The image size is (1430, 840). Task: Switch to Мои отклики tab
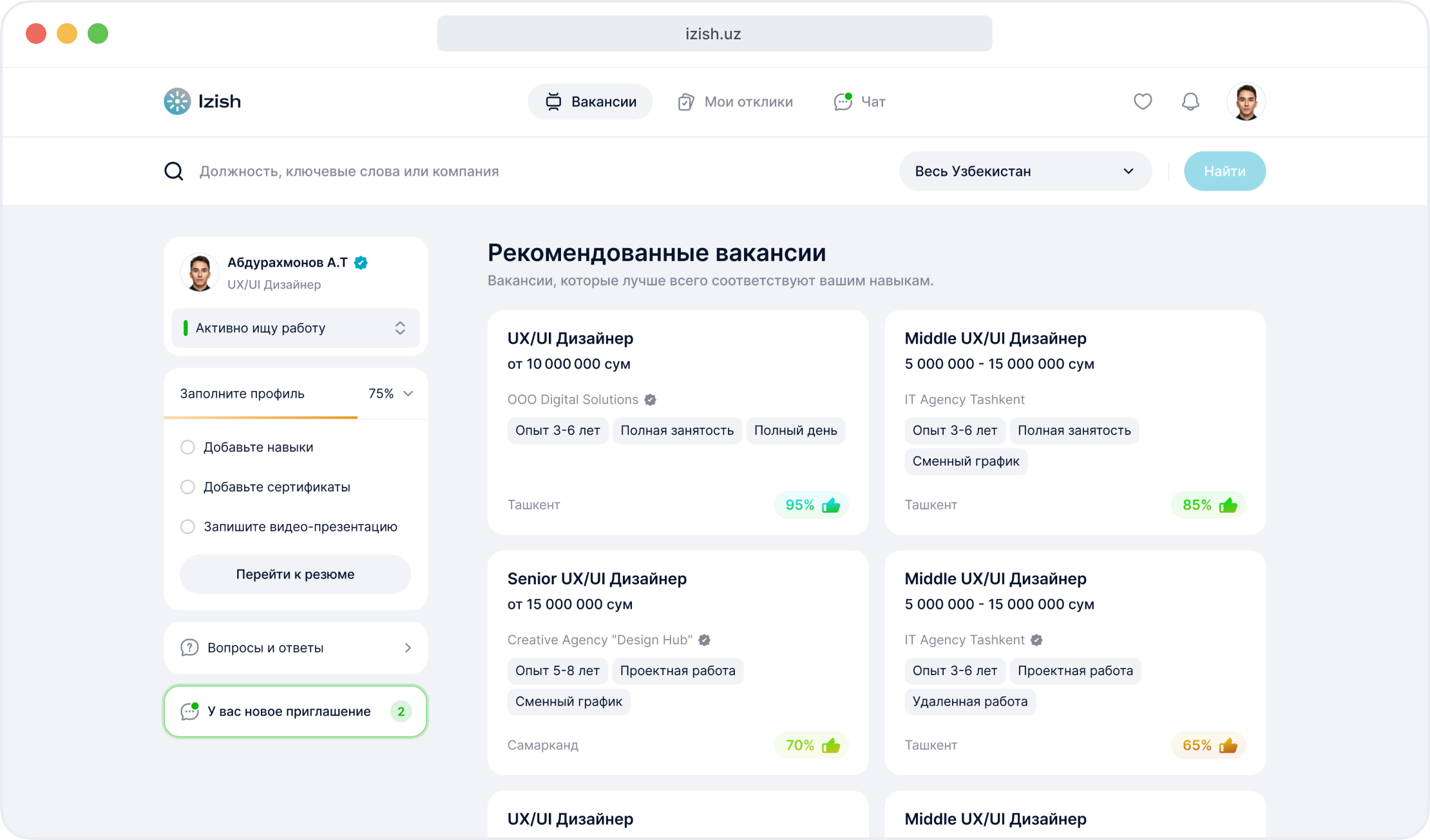[x=736, y=102]
